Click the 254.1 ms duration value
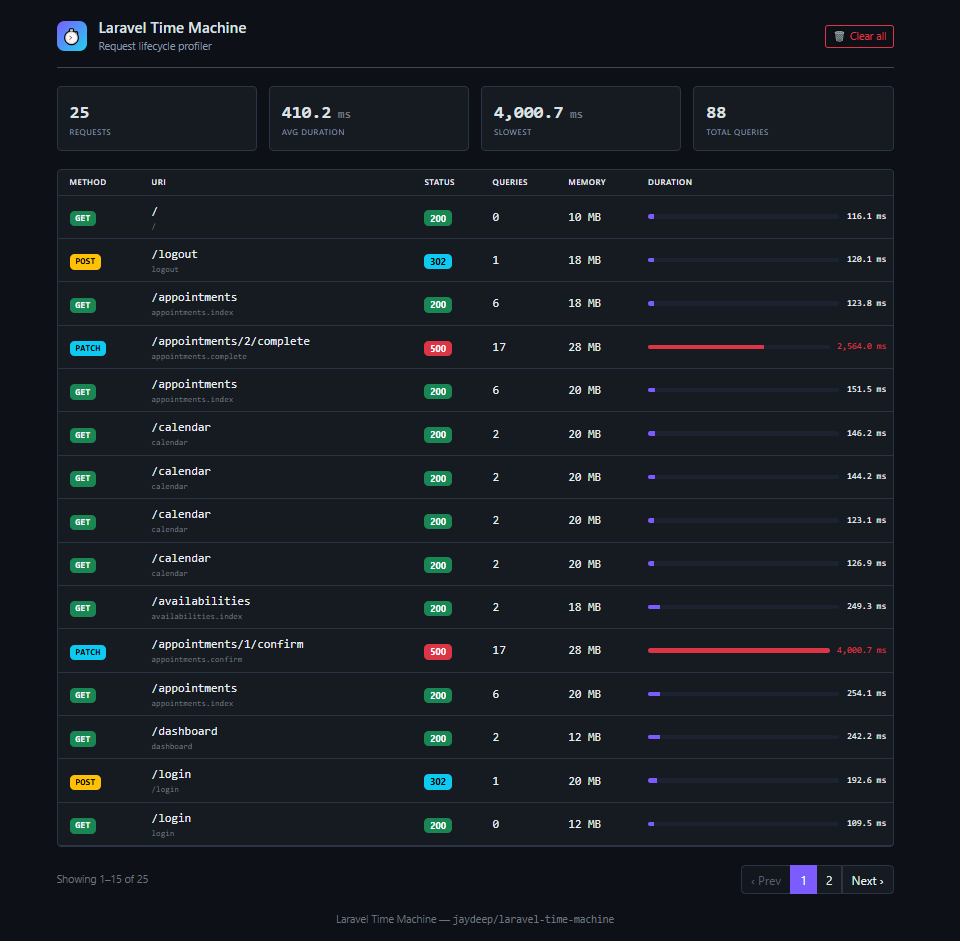Image resolution: width=960 pixels, height=941 pixels. tap(866, 693)
